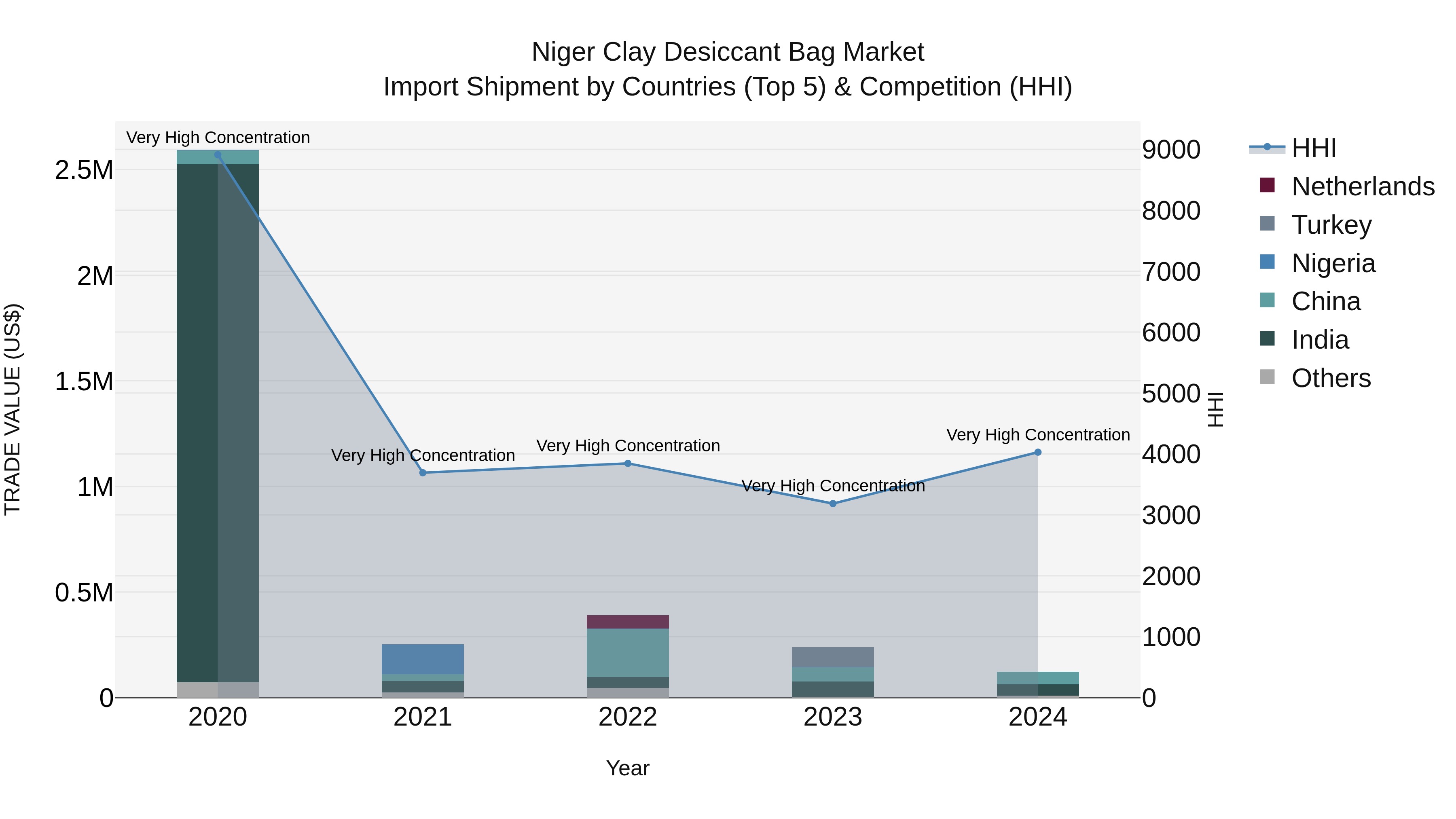Select the China segment in the 2022 bar

pos(627,653)
